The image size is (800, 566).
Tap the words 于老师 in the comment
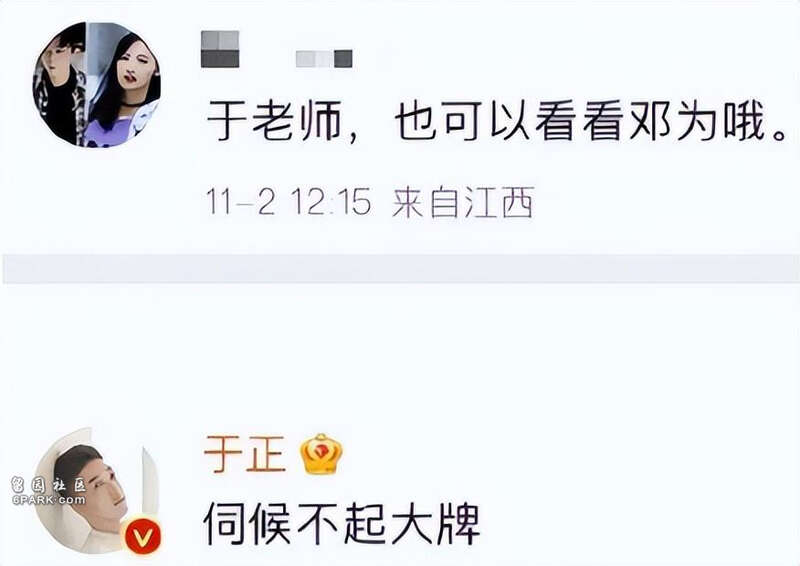click(274, 121)
